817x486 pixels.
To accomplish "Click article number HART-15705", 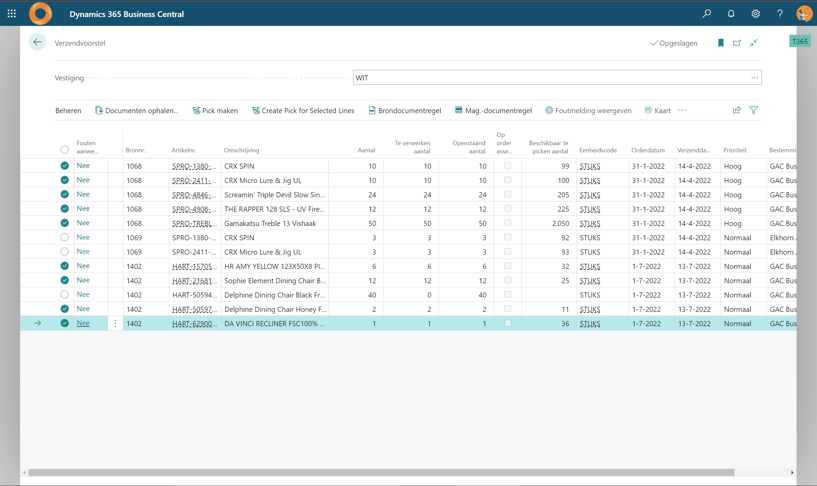I will (x=194, y=266).
